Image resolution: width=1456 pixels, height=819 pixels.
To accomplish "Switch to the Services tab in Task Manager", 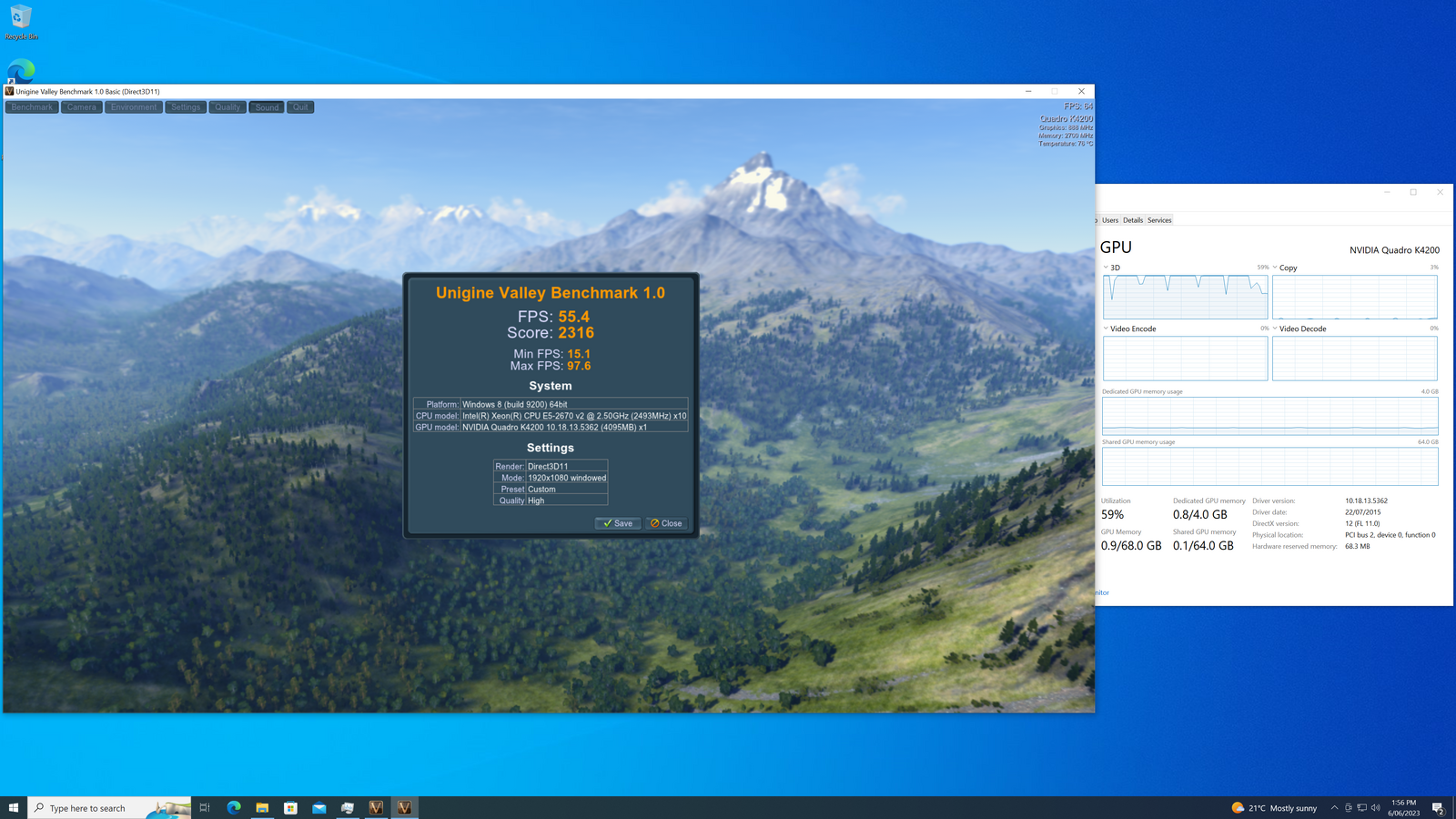I will pyautogui.click(x=1159, y=220).
